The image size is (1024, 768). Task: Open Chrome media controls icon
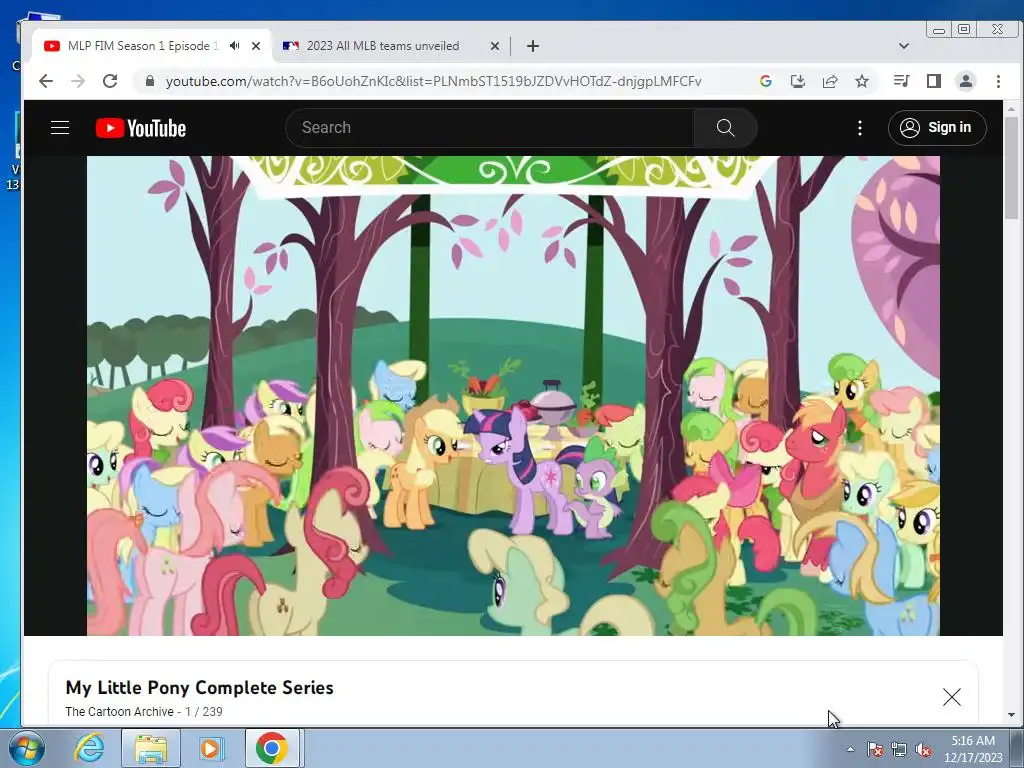[902, 81]
